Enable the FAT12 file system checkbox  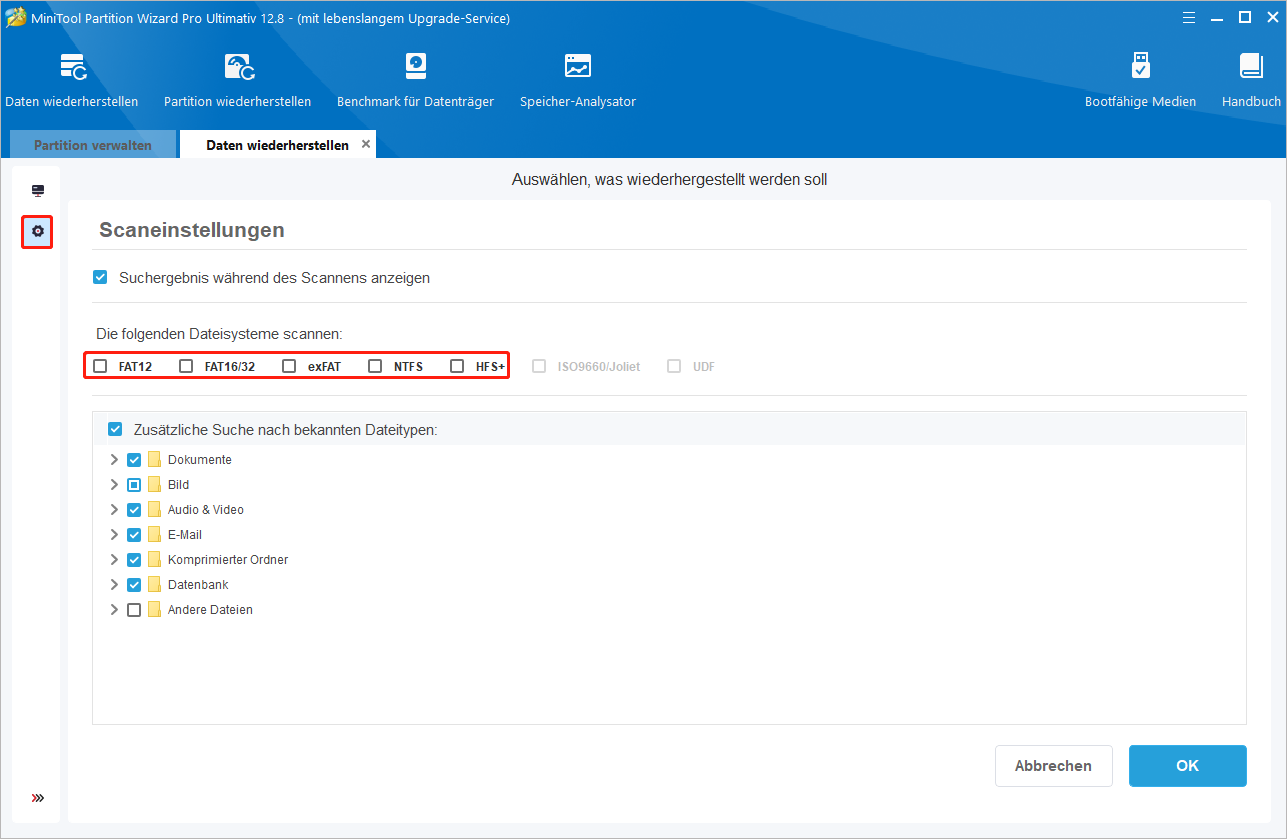point(100,366)
